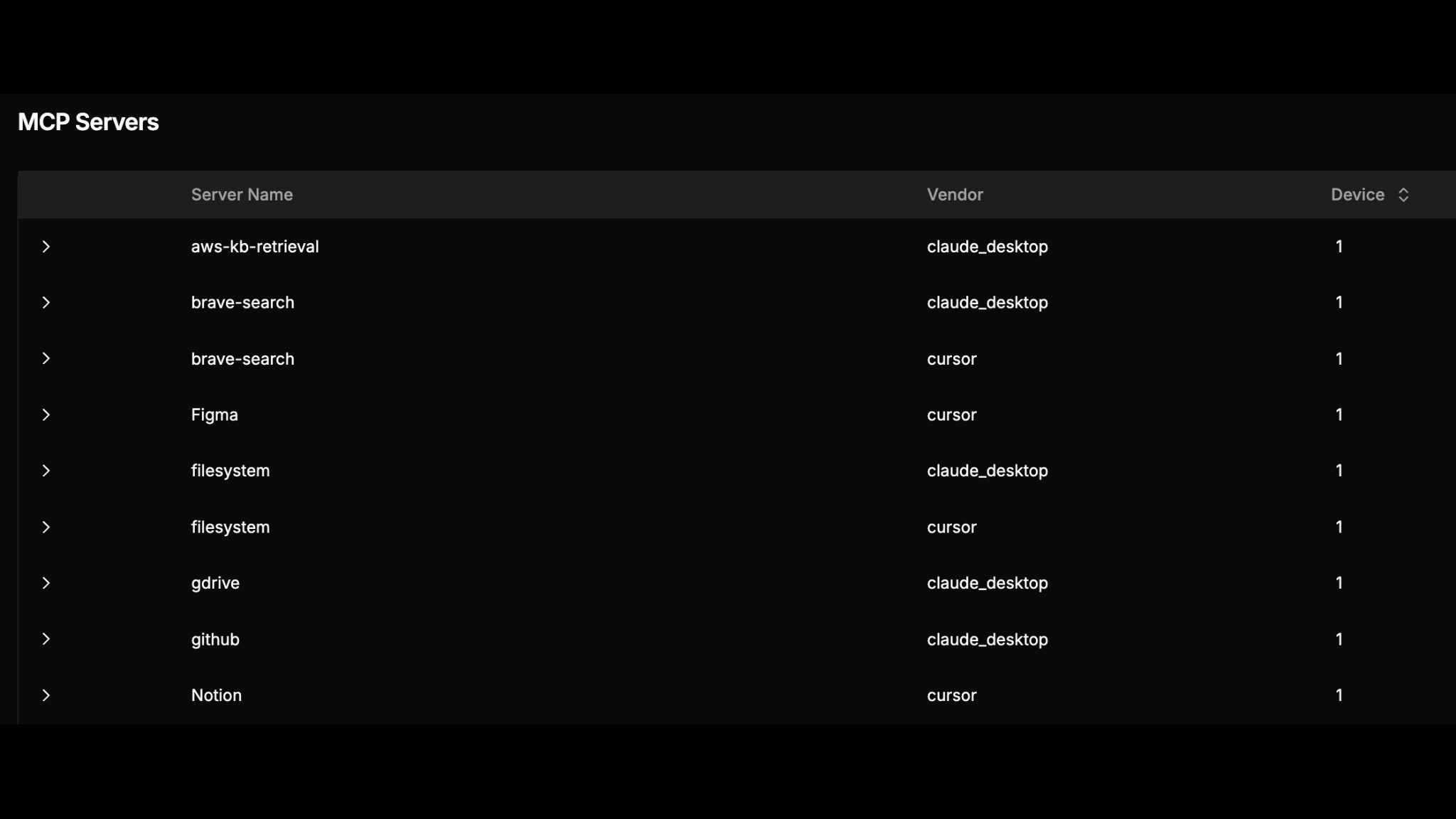Click the gdrive server name
1456x819 pixels.
[215, 583]
